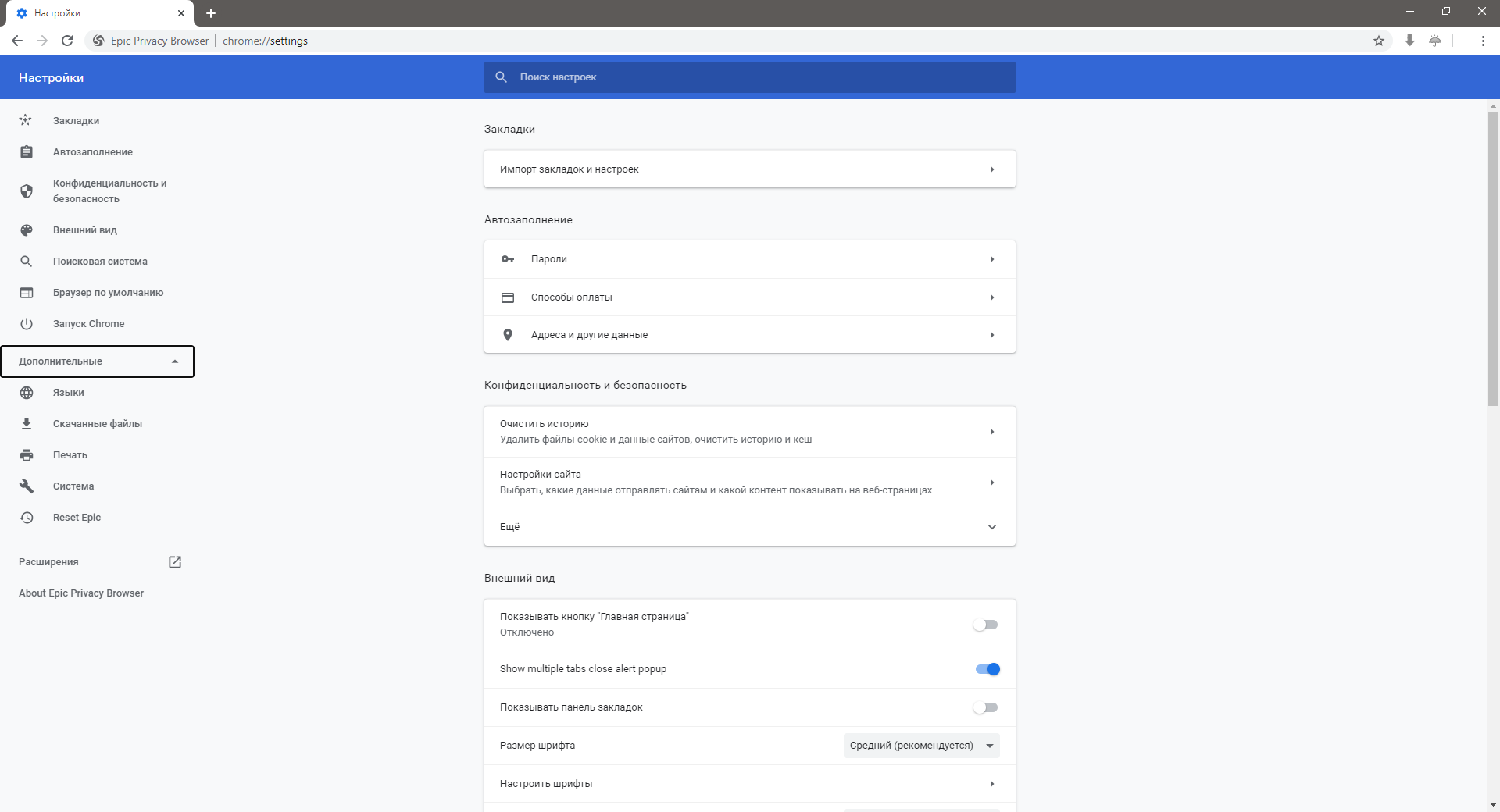Click the vertical page scrollbar thumb
Screen dimensions: 1500x812
tap(1493, 258)
